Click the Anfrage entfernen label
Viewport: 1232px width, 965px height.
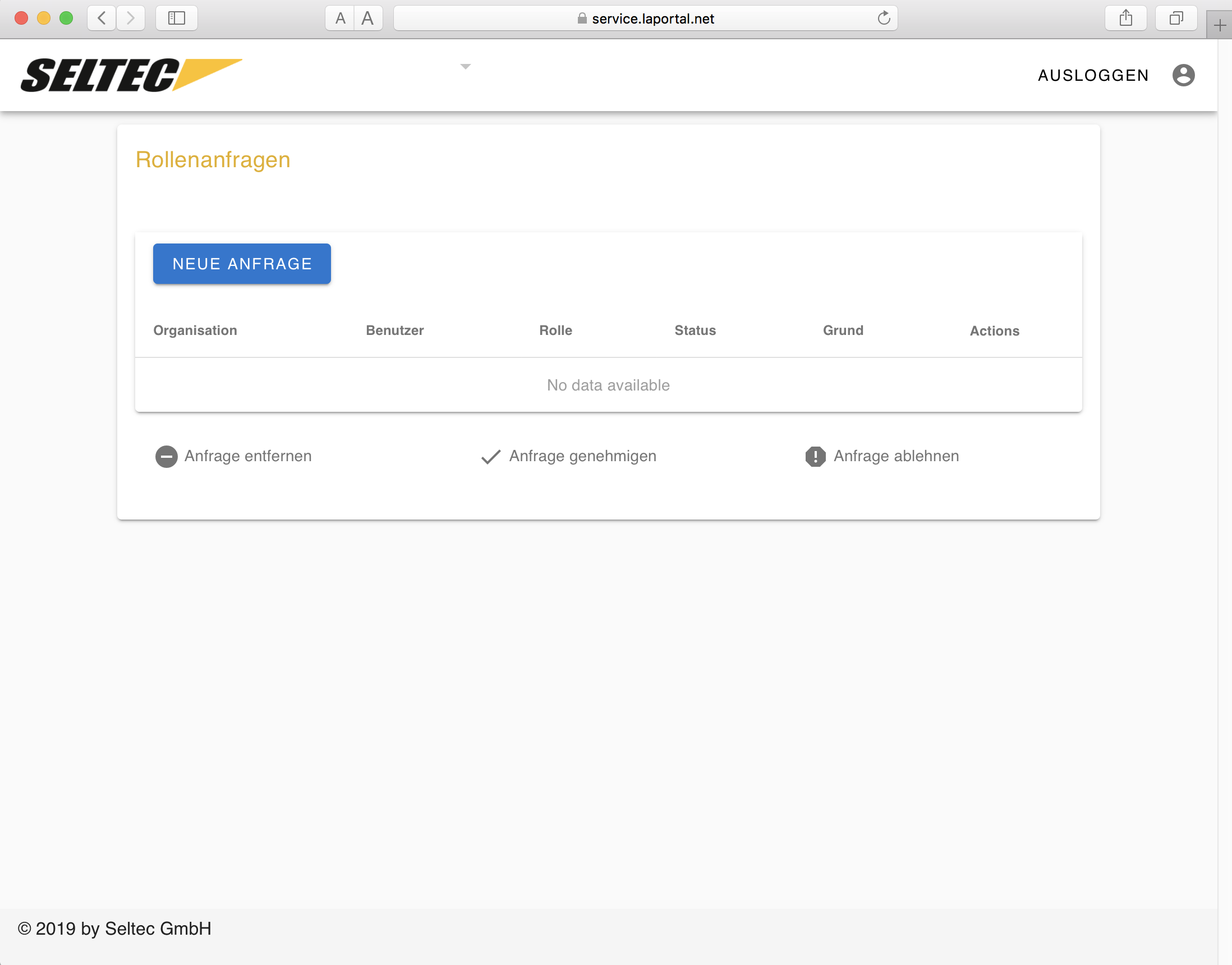(x=248, y=456)
